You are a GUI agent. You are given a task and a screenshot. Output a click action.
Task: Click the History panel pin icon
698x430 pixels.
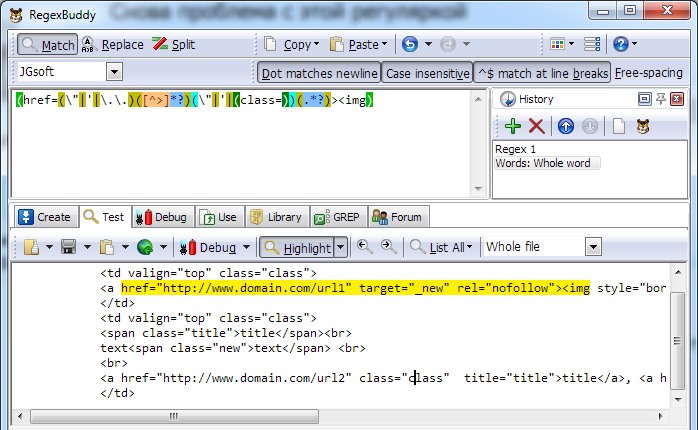coord(661,99)
